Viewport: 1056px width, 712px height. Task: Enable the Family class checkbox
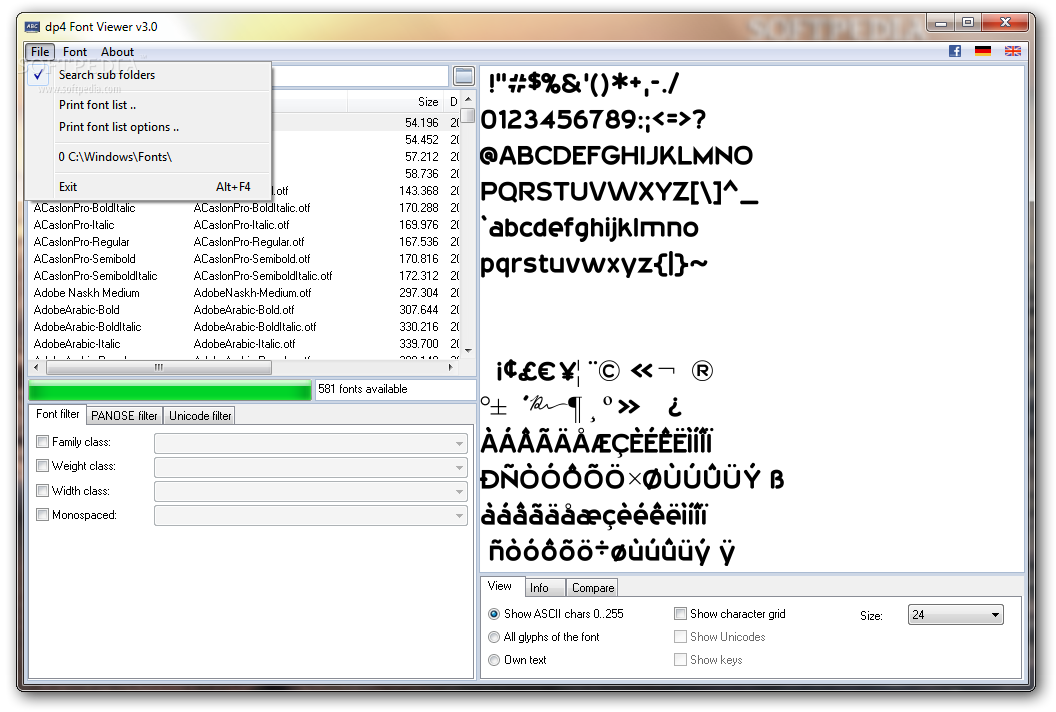[x=42, y=442]
